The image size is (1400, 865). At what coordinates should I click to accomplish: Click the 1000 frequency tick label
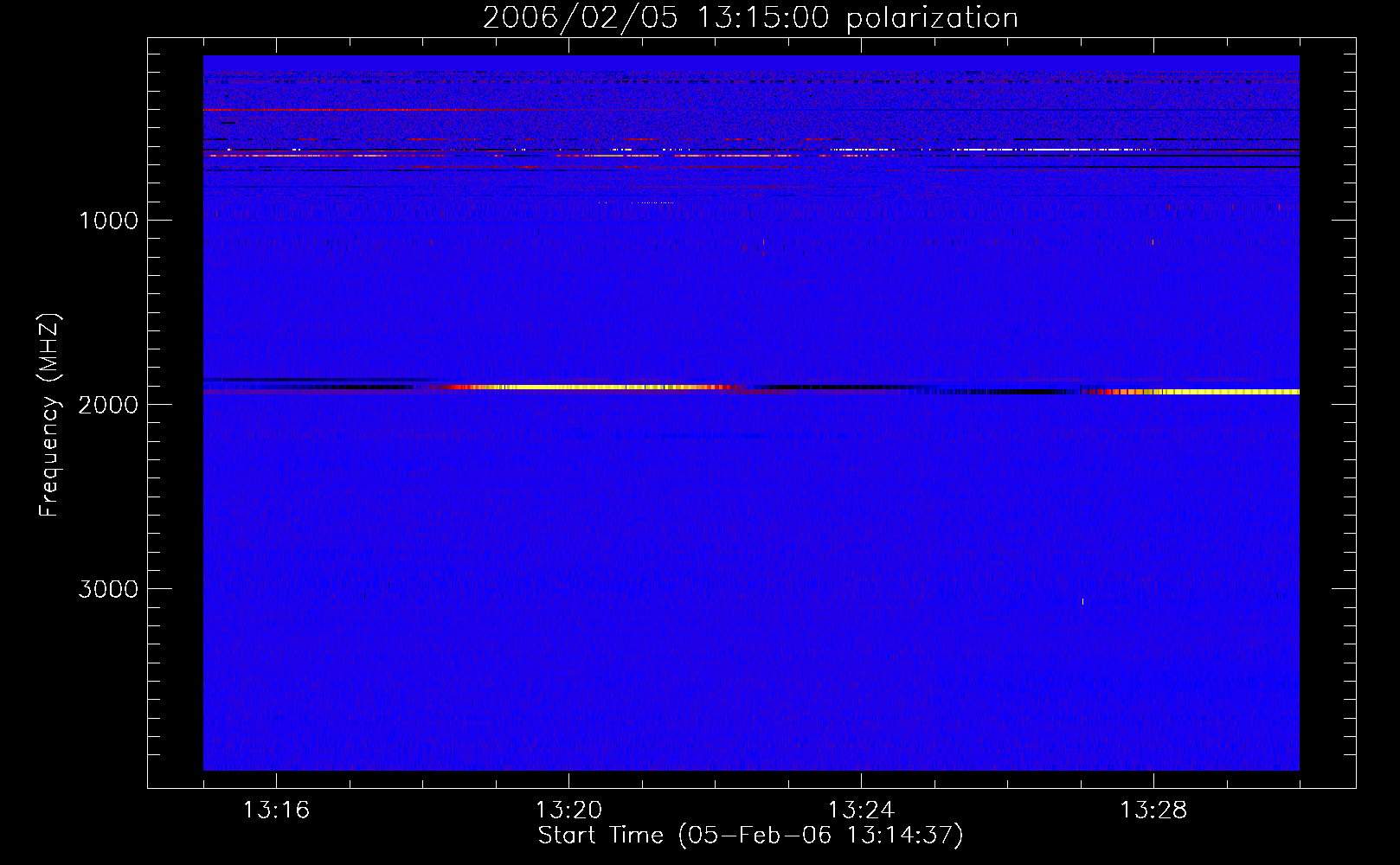(x=108, y=221)
